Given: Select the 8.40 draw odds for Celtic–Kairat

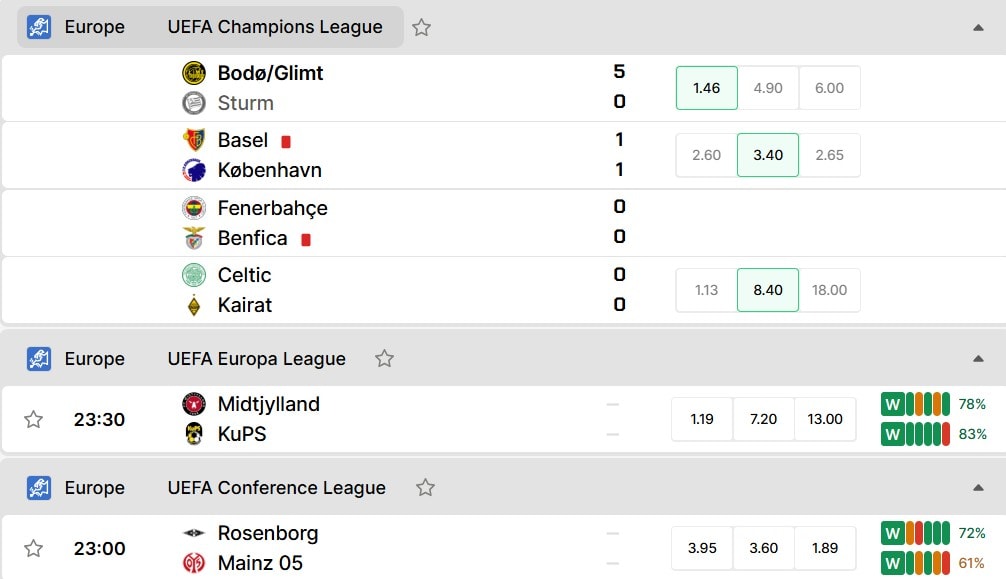Looking at the screenshot, I should tap(768, 290).
